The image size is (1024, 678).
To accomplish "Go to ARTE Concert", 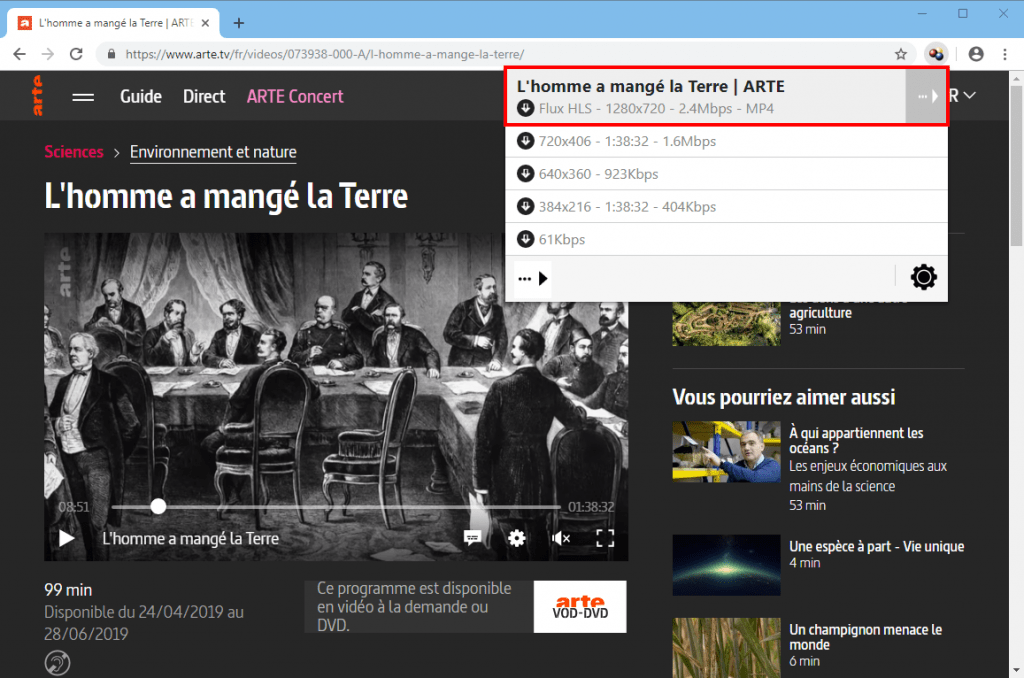I will point(295,97).
